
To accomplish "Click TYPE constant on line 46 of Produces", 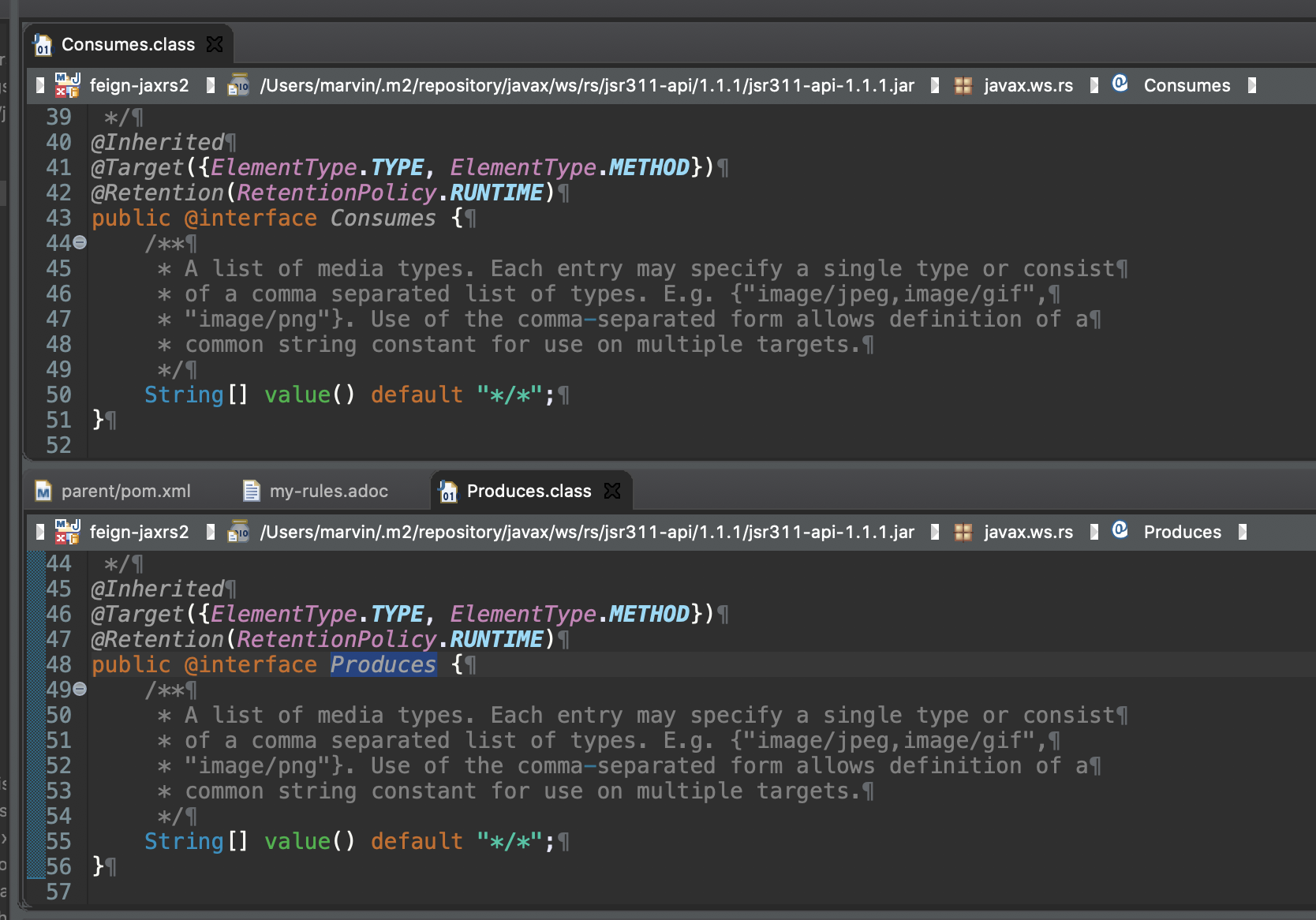I will tap(398, 614).
